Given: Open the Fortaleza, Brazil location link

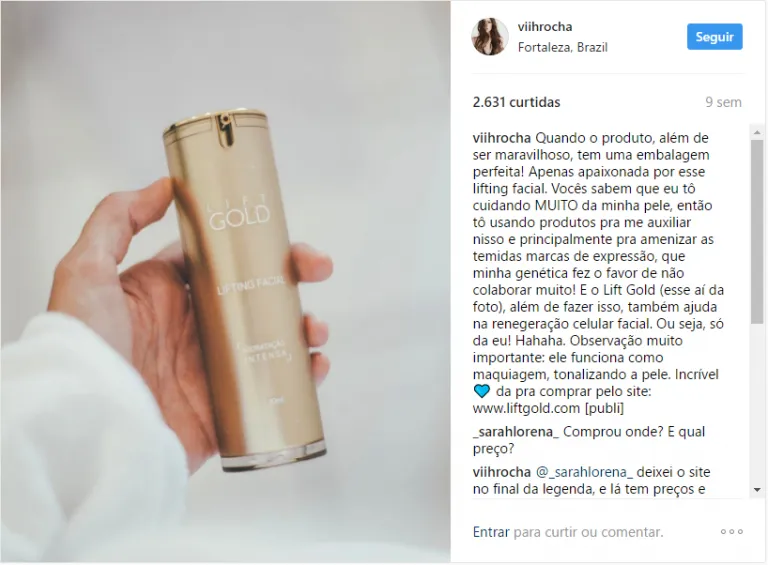Looking at the screenshot, I should pyautogui.click(x=562, y=47).
